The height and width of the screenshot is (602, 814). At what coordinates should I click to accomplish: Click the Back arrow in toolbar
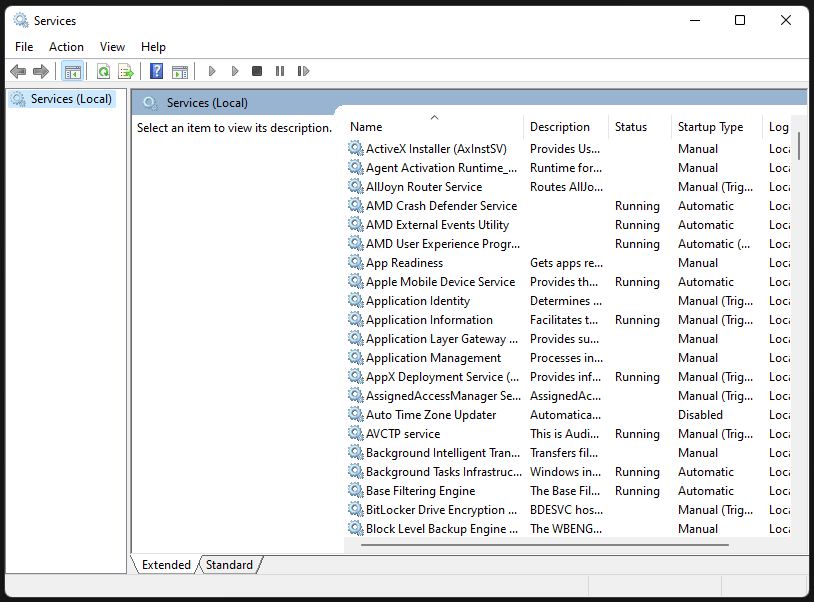tap(17, 71)
